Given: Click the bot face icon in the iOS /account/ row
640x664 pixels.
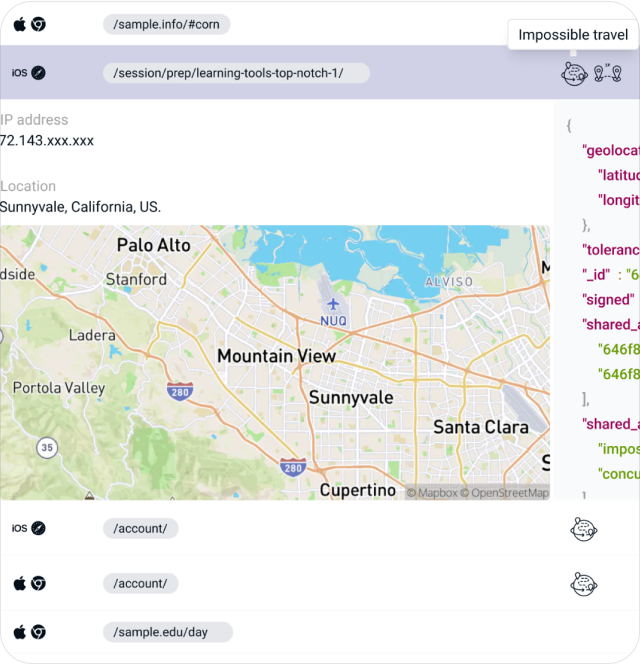Looking at the screenshot, I should (x=584, y=528).
